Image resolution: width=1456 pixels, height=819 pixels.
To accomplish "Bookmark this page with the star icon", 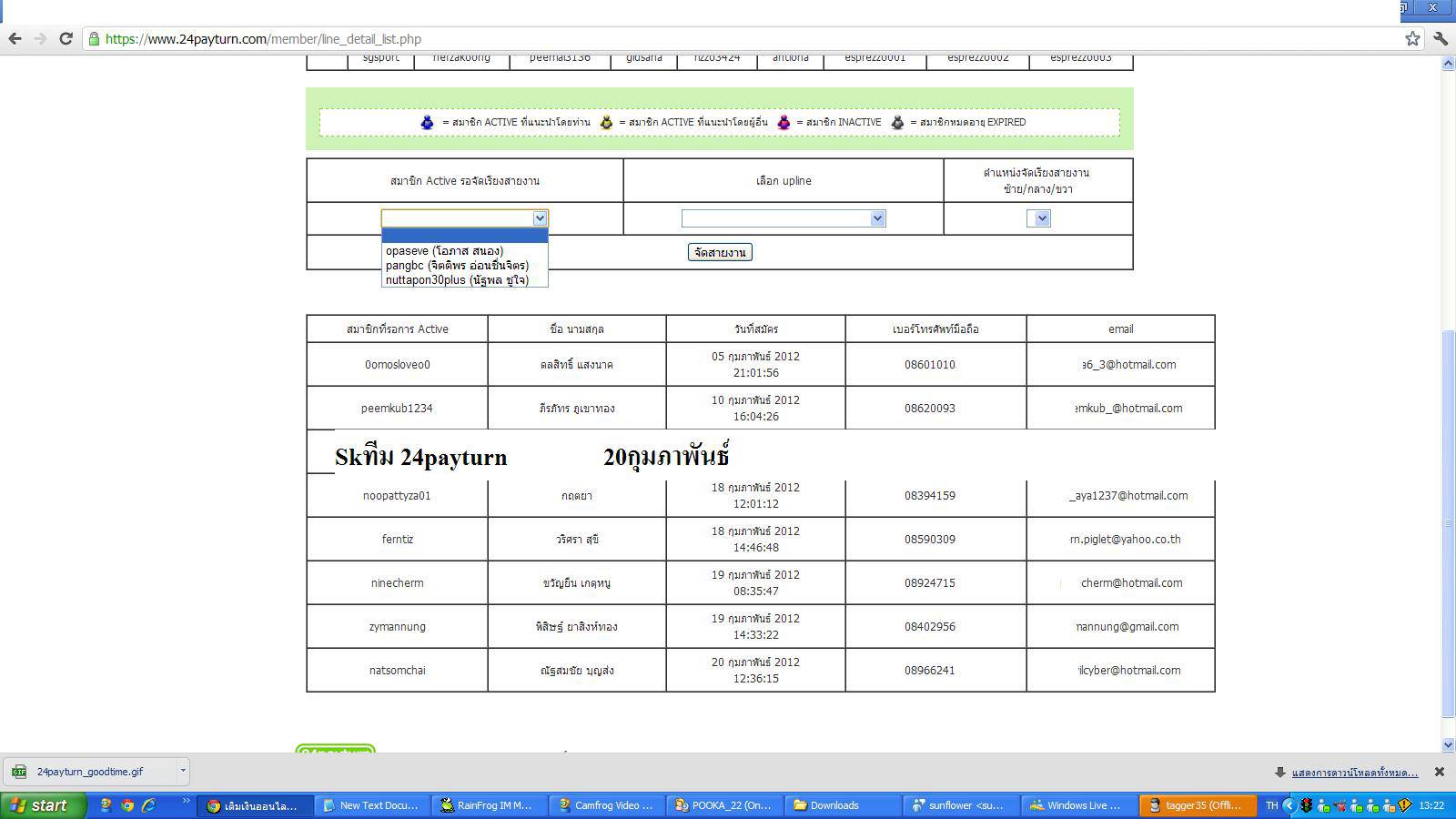I will tap(1412, 38).
